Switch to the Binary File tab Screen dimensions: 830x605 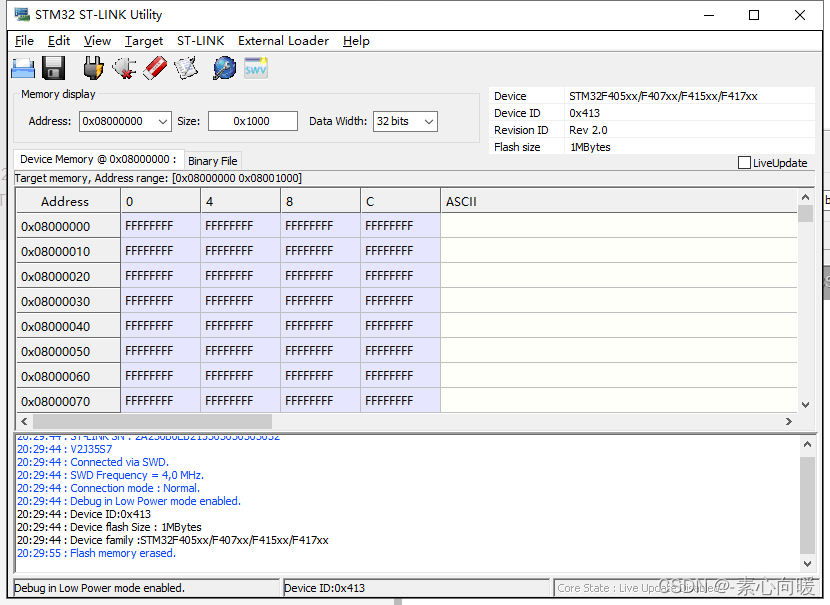[213, 161]
